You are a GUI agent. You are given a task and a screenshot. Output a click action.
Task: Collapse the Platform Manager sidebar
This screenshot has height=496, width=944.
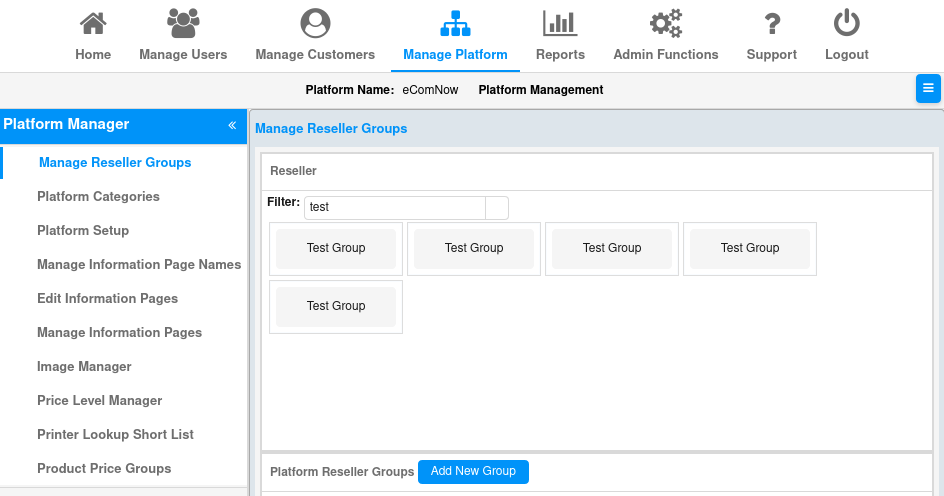232,125
